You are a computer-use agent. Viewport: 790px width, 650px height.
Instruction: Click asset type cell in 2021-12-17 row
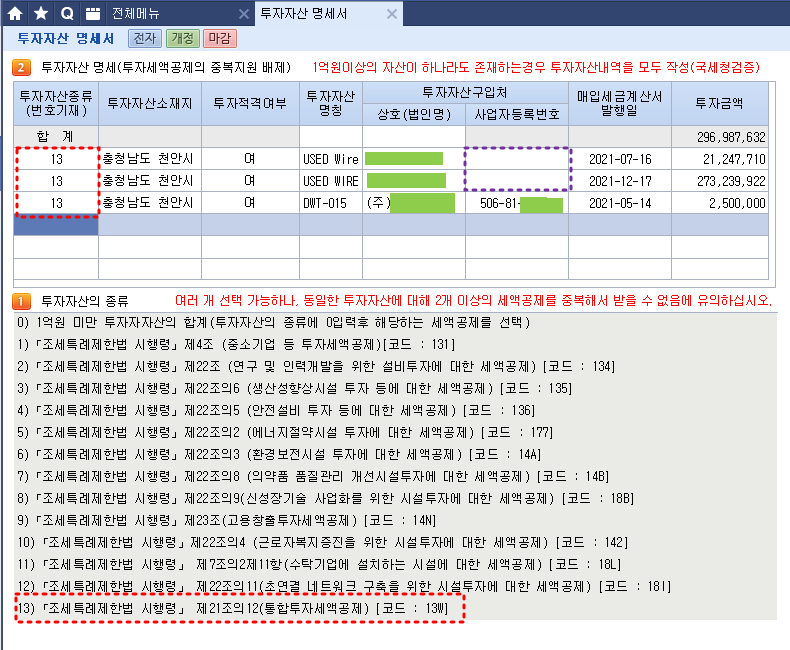click(56, 181)
